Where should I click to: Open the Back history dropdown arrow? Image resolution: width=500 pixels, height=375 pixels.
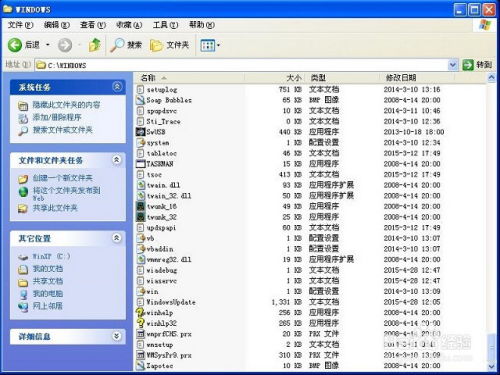pyautogui.click(x=48, y=45)
